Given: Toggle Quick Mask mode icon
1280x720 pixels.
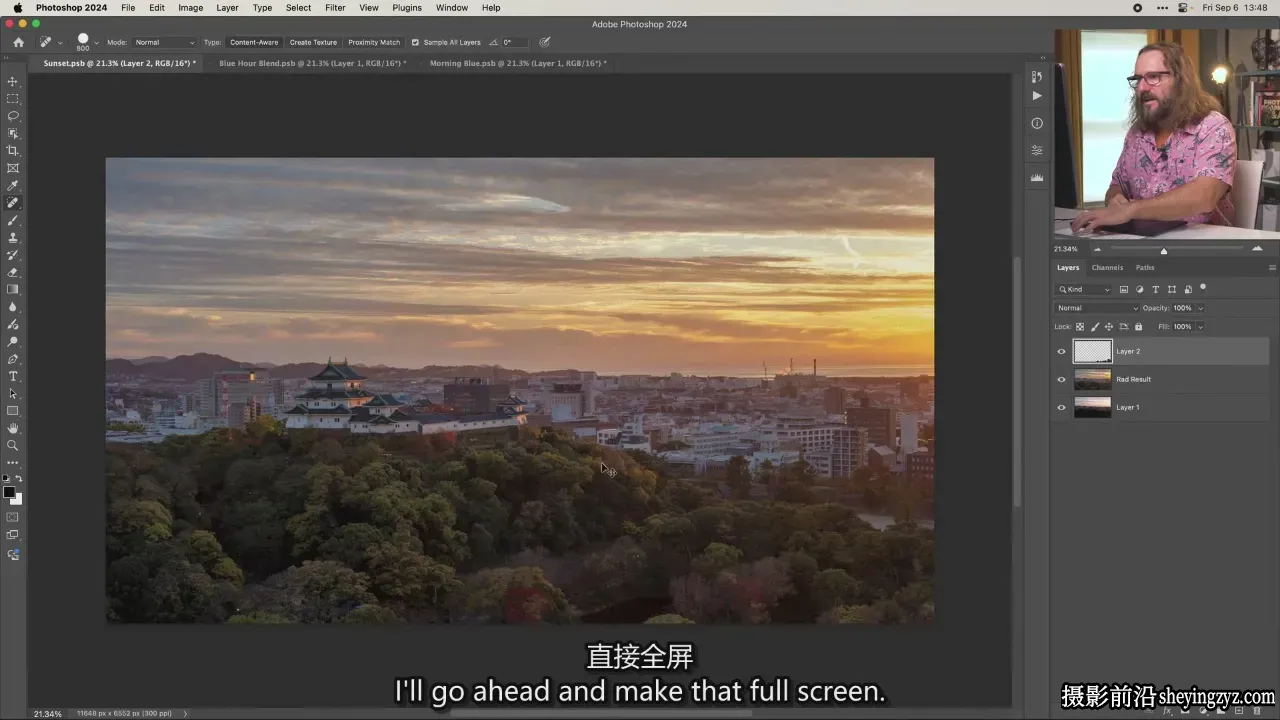Looking at the screenshot, I should [13, 517].
